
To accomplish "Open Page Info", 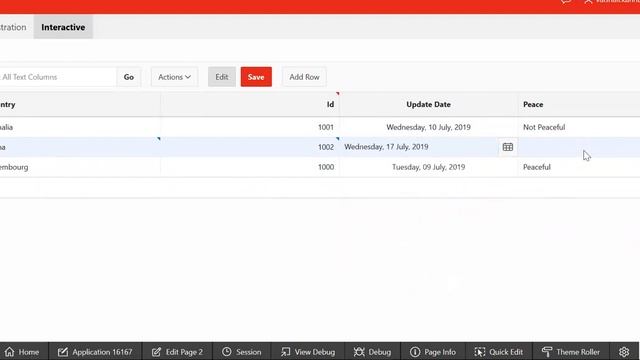I will pyautogui.click(x=433, y=351).
